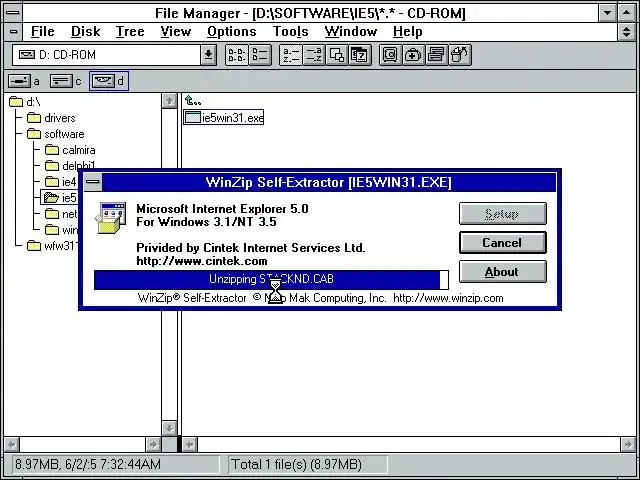The image size is (640, 480).
Task: Click the restore document window up-down button
Action: point(627,32)
